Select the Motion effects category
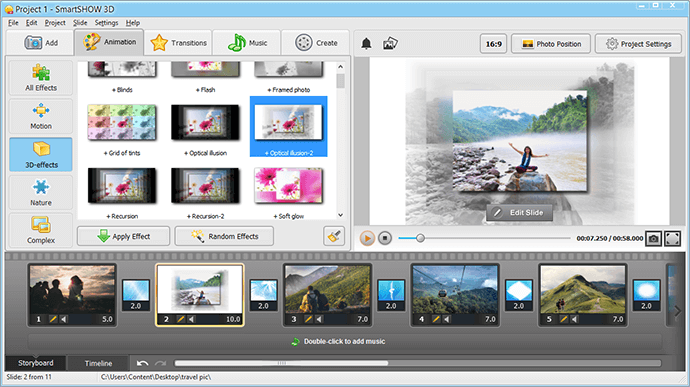The image size is (690, 387). point(41,116)
